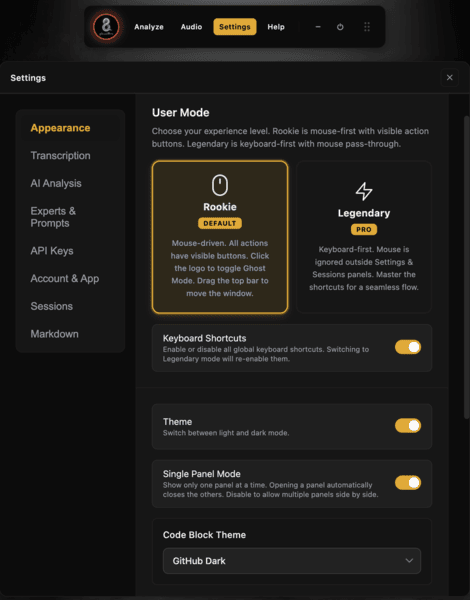Click the Keyboard Shortcuts title text

pyautogui.click(x=204, y=338)
